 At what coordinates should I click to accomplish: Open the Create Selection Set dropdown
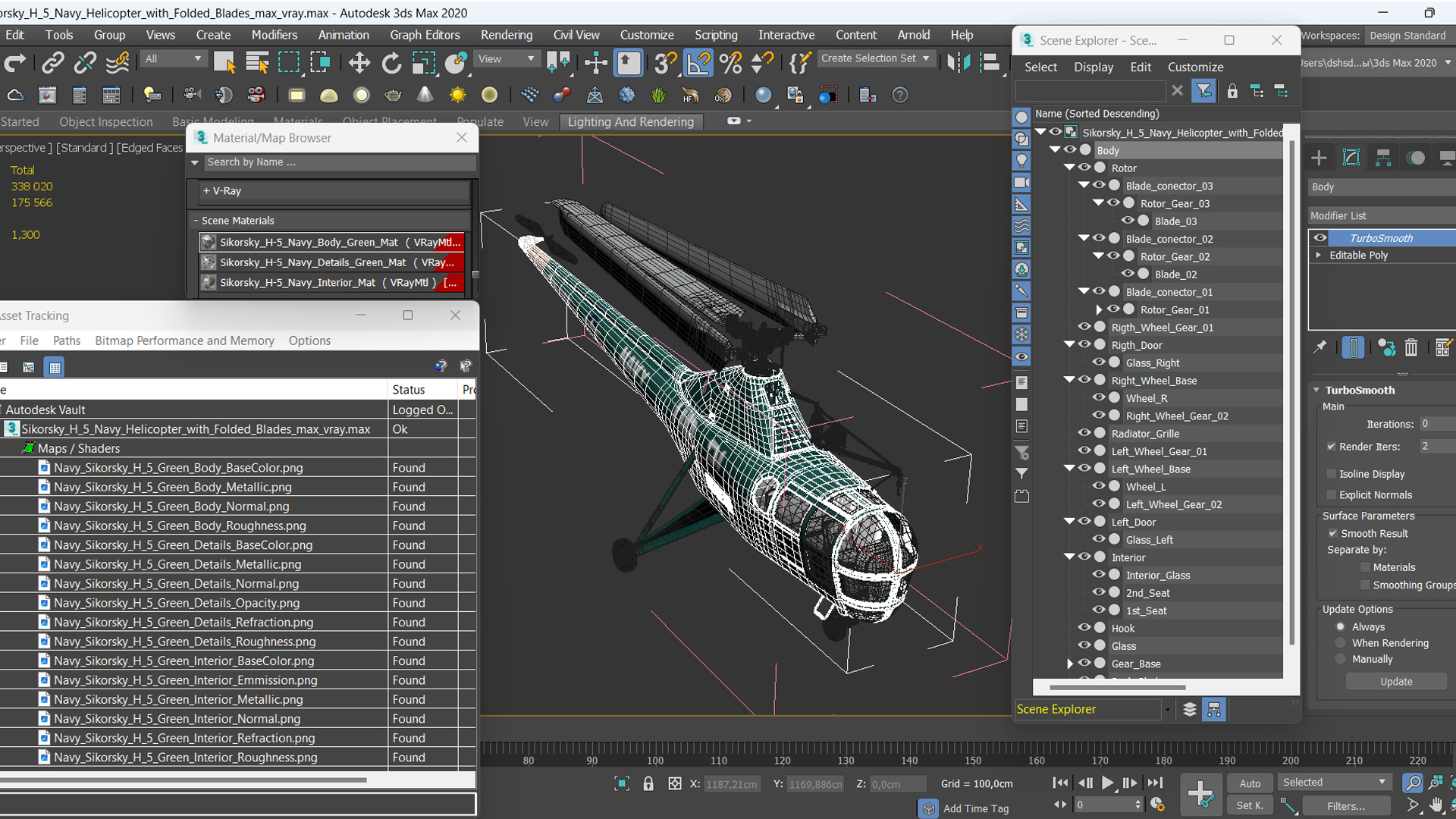[876, 58]
